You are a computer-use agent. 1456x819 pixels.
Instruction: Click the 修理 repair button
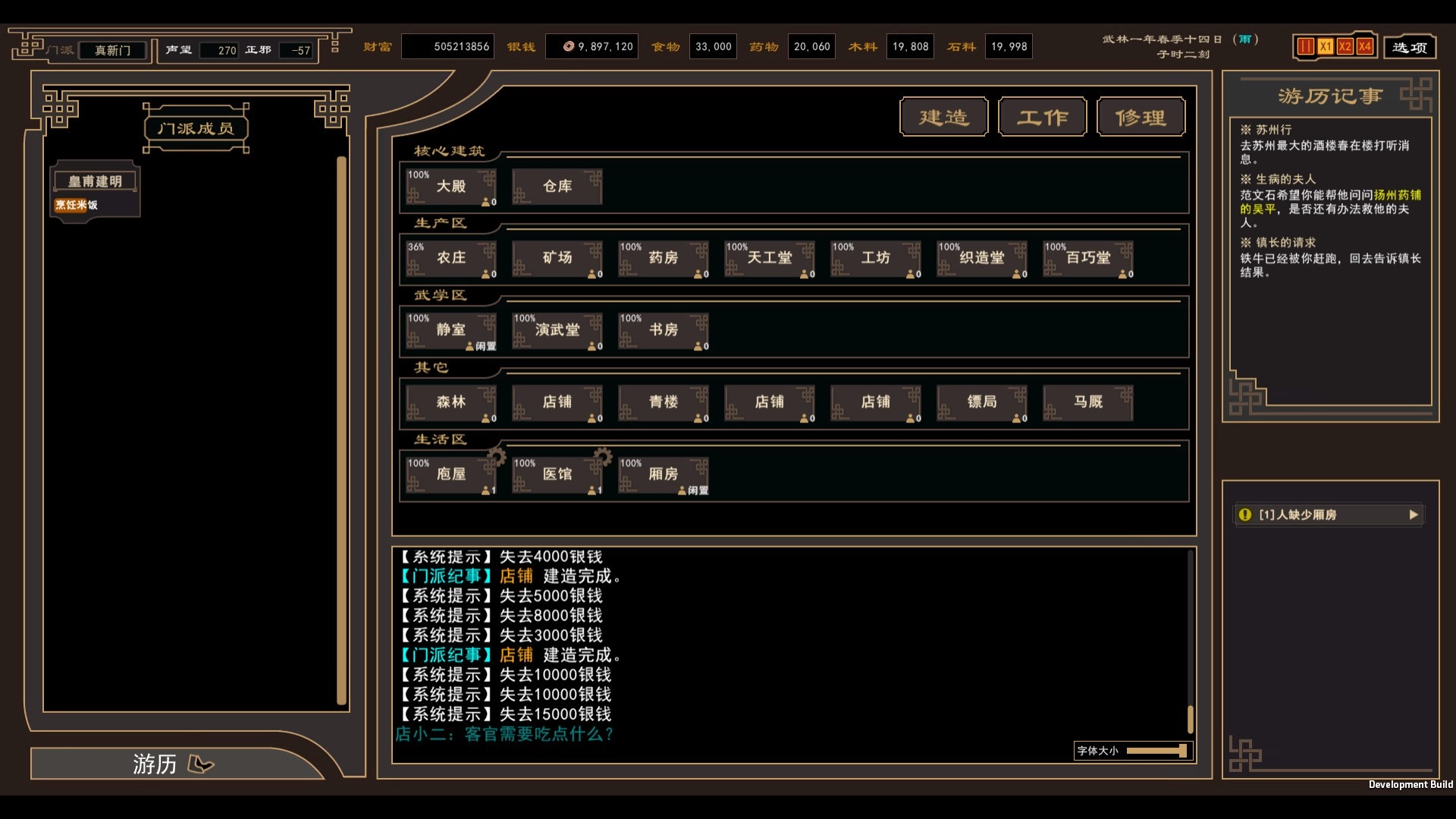click(x=1141, y=118)
